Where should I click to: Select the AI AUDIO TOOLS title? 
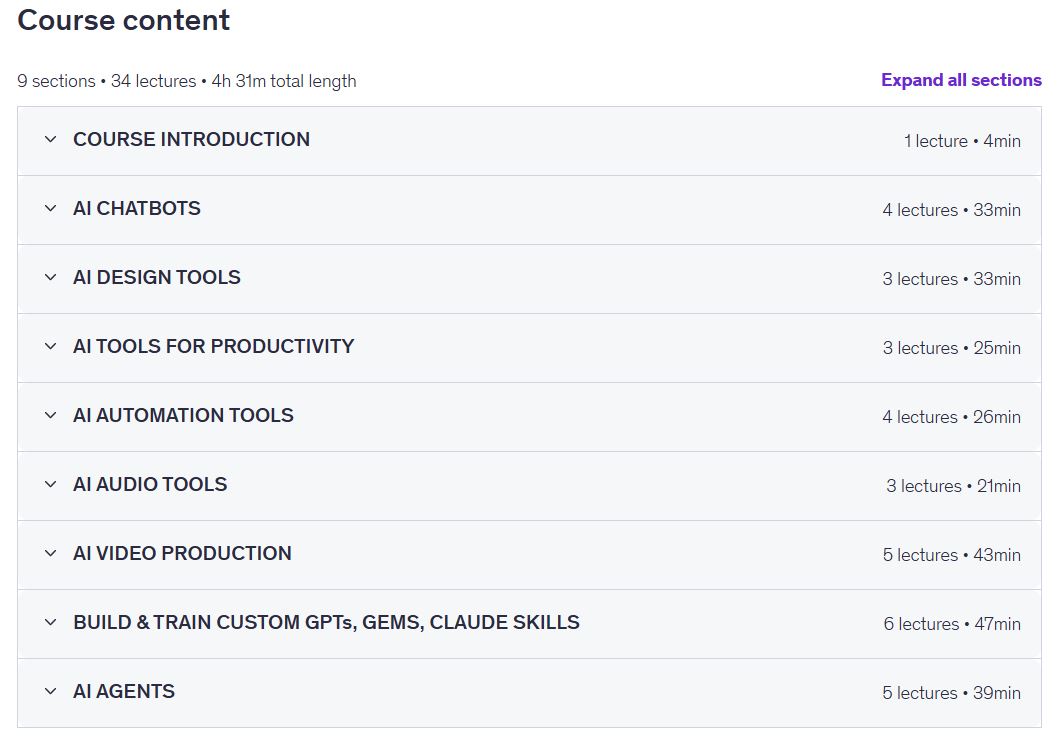point(150,484)
